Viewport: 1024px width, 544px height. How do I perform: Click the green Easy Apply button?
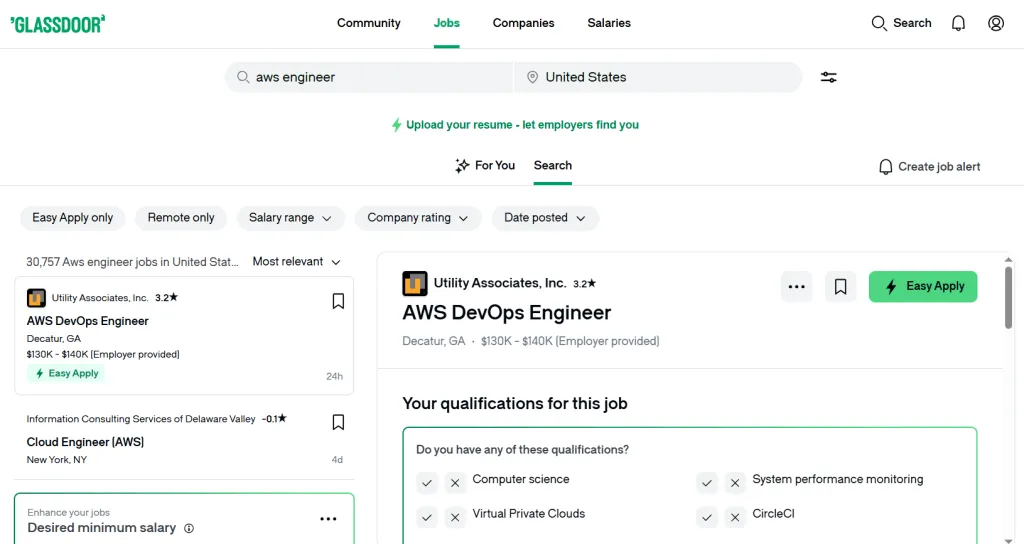[x=923, y=286]
